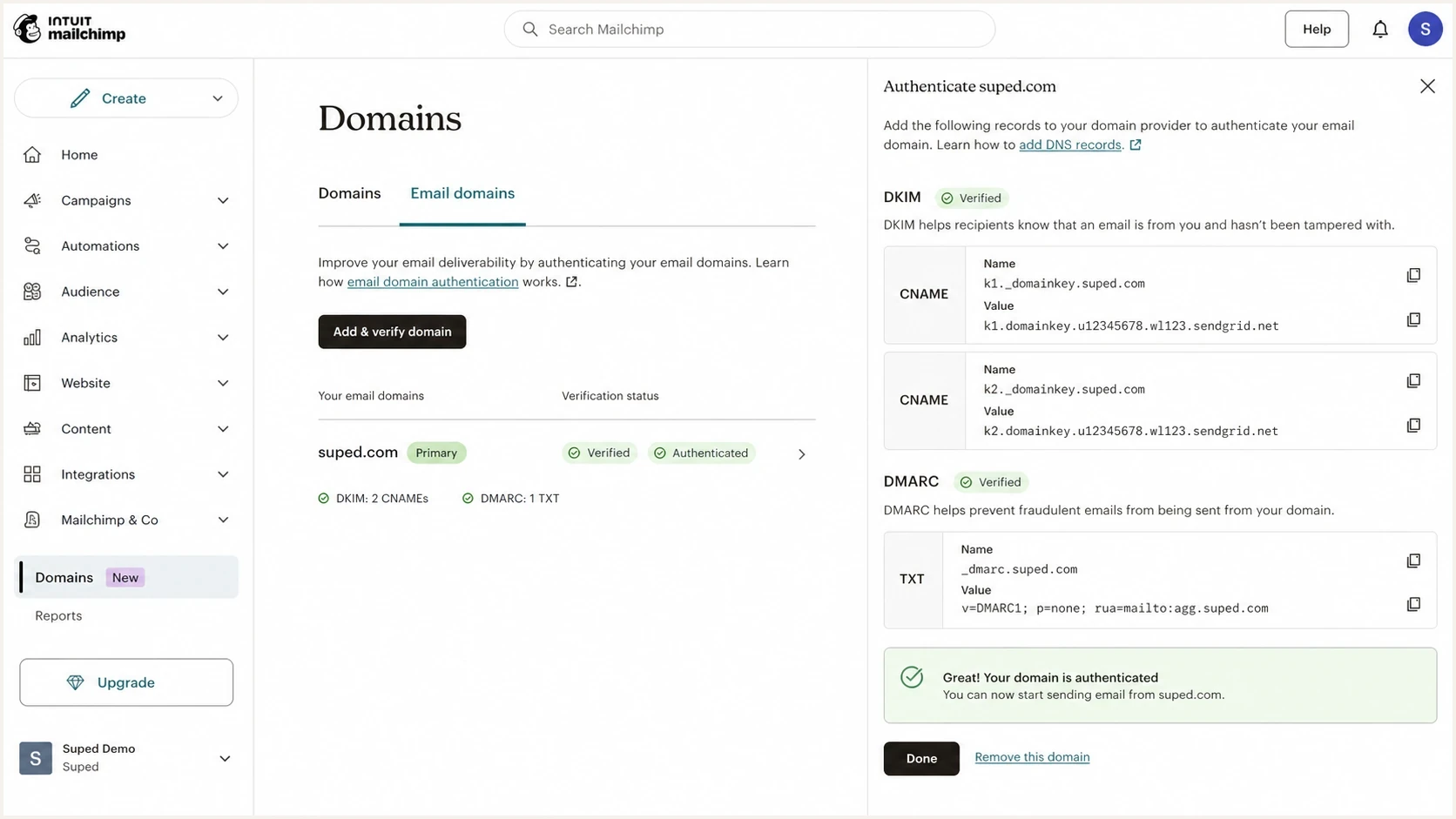Click the suped.com domain name
Screen dimensions: 1456x819
tap(358, 453)
